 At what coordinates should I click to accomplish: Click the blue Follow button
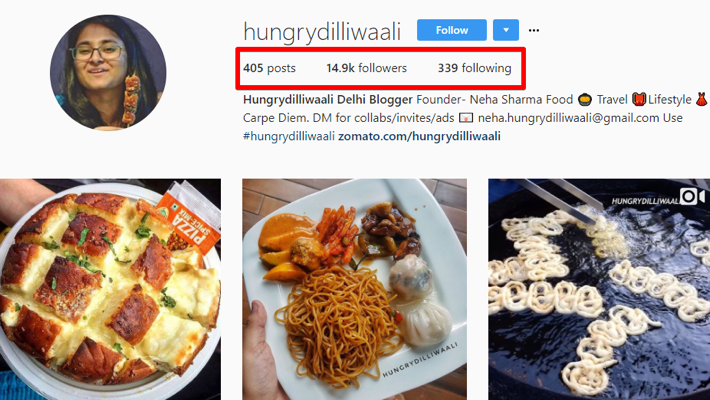tap(451, 30)
